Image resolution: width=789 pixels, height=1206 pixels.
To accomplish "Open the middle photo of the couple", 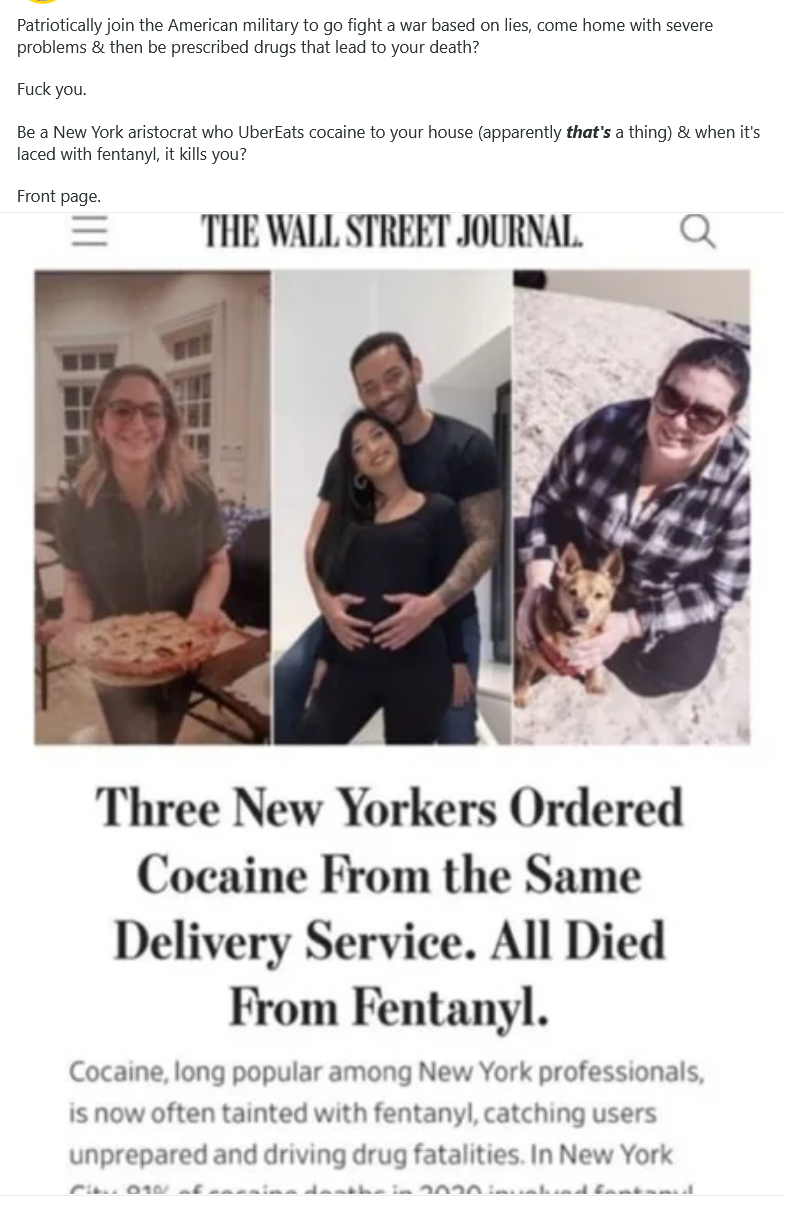I will click(392, 507).
